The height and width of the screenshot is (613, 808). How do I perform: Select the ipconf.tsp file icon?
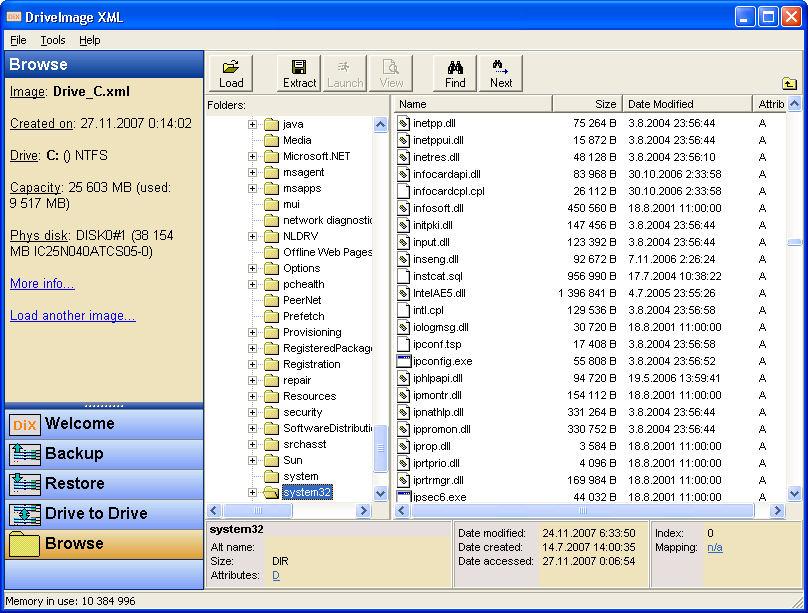coord(403,344)
